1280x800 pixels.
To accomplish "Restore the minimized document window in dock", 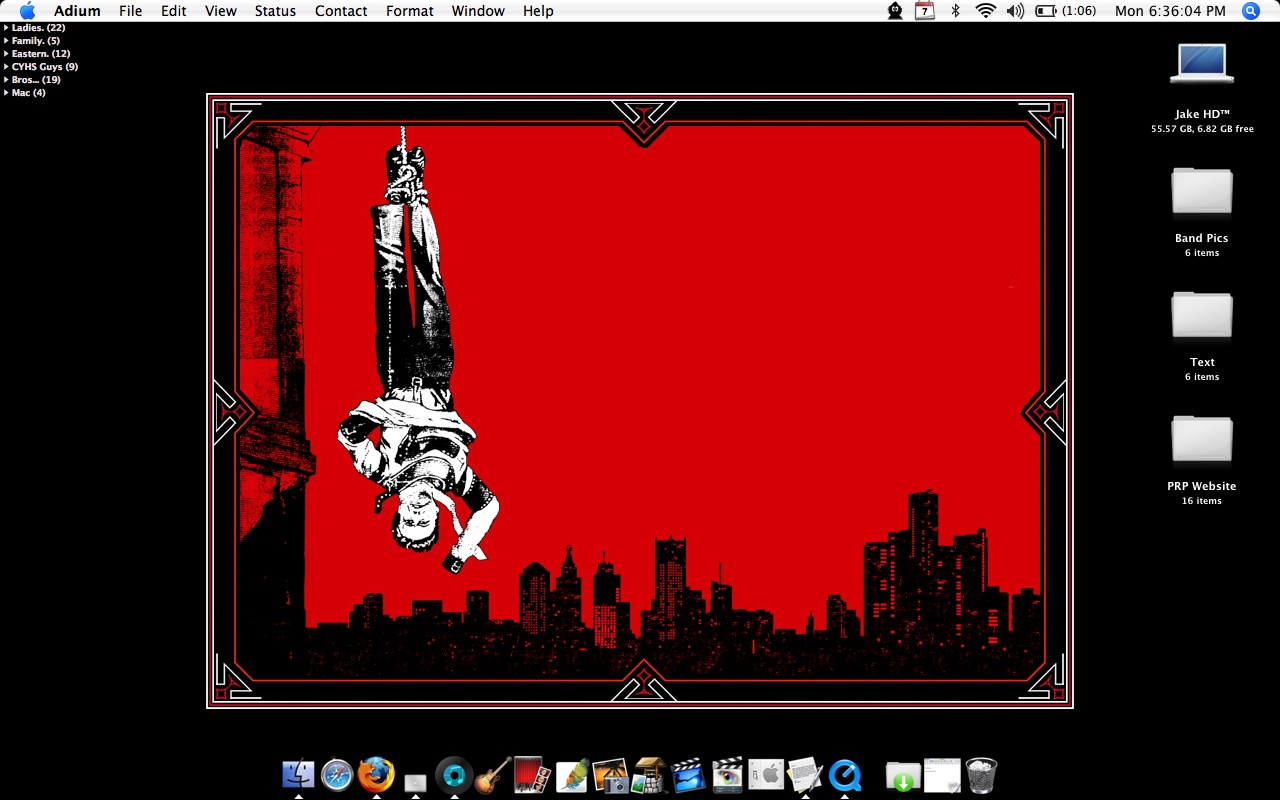I will 942,775.
